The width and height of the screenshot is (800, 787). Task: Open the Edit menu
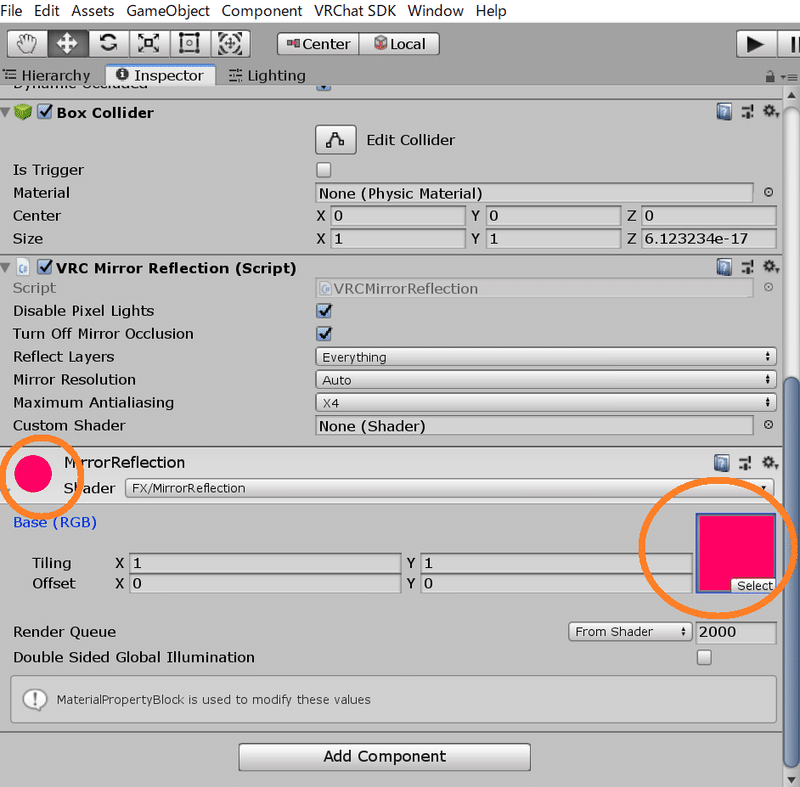pyautogui.click(x=46, y=11)
